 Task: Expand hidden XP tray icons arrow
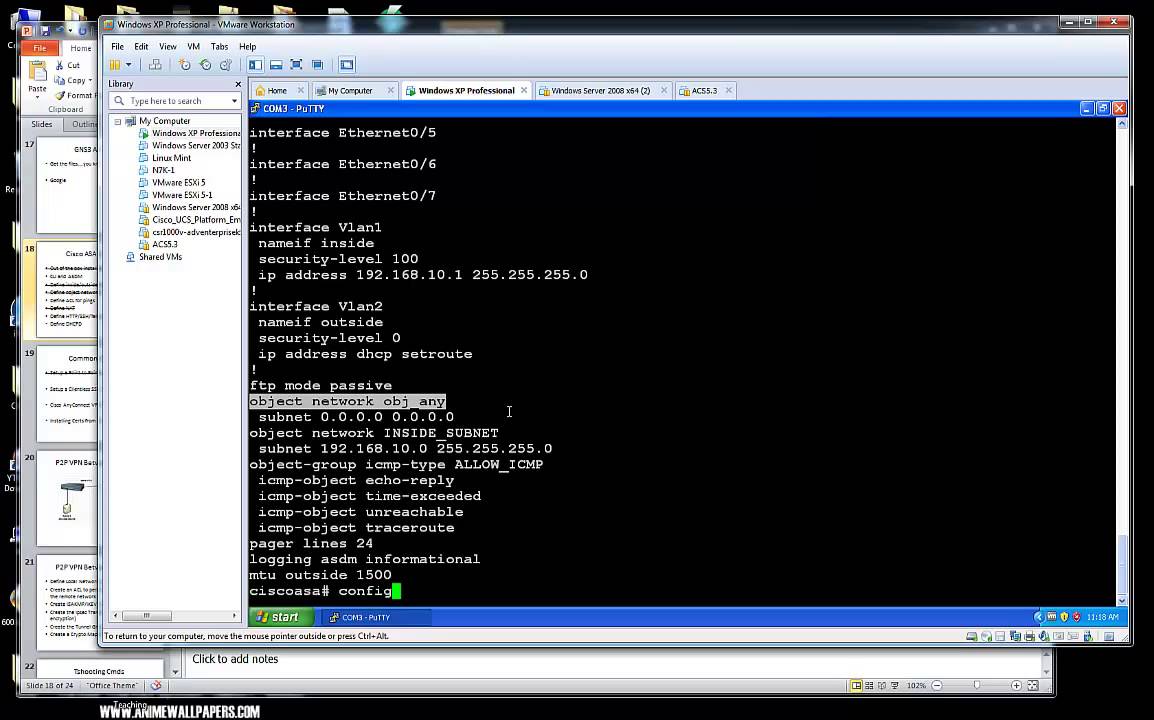[x=1038, y=617]
